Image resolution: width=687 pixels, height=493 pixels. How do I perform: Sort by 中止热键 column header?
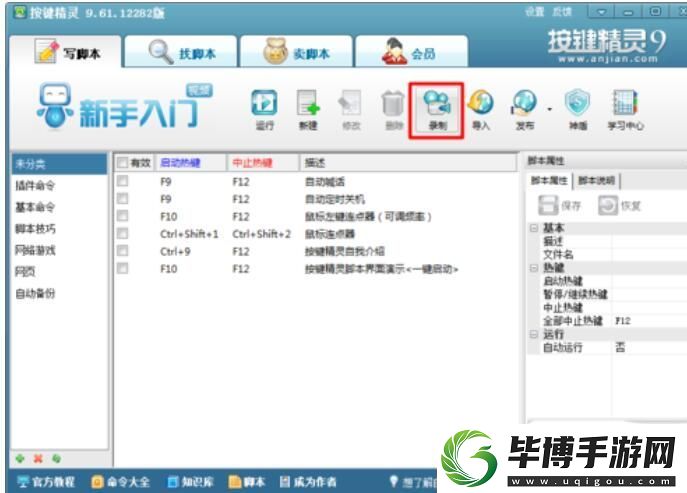[x=263, y=163]
